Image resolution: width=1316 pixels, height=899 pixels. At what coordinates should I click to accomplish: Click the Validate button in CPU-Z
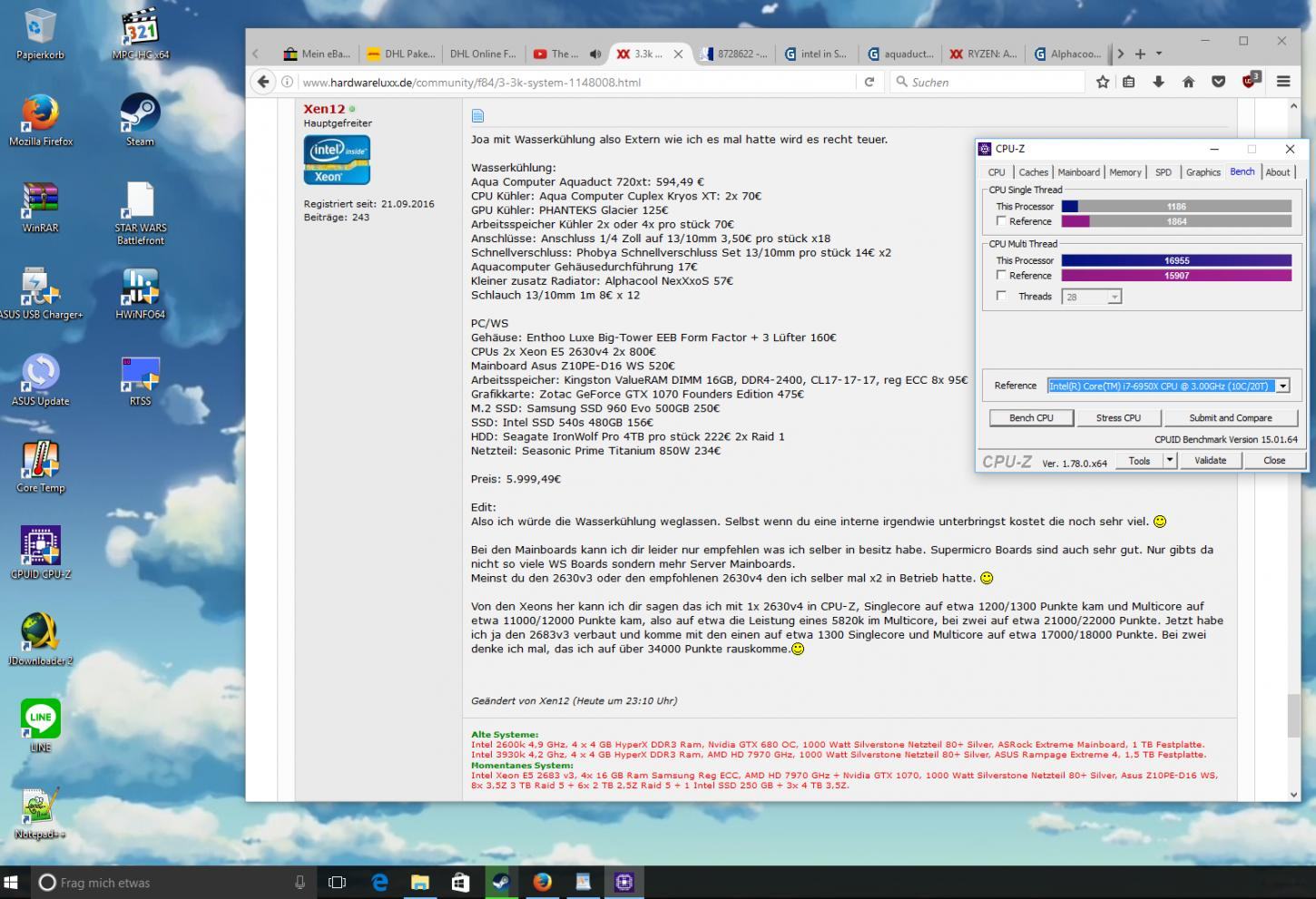coord(1210,461)
